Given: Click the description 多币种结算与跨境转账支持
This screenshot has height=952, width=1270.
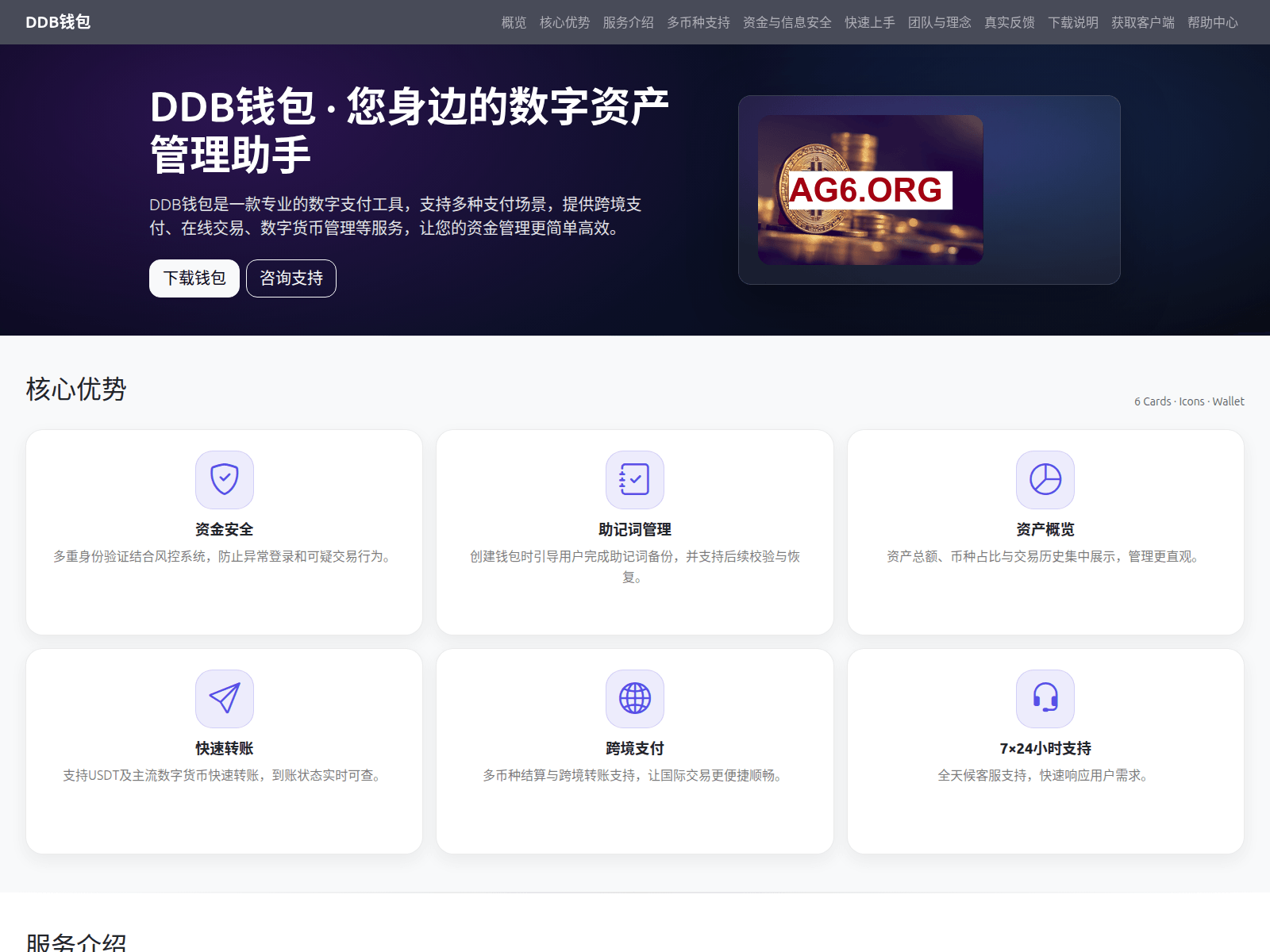Looking at the screenshot, I should (635, 775).
